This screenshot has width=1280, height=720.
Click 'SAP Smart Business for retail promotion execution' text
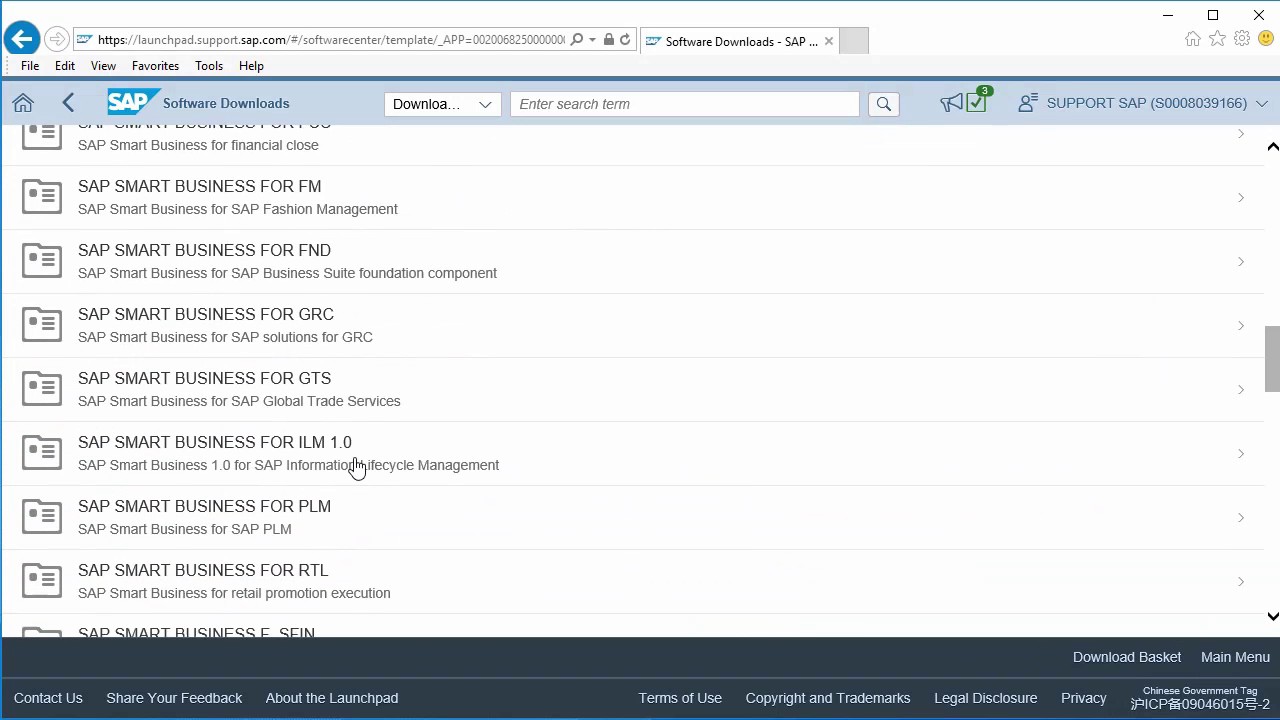tap(234, 593)
